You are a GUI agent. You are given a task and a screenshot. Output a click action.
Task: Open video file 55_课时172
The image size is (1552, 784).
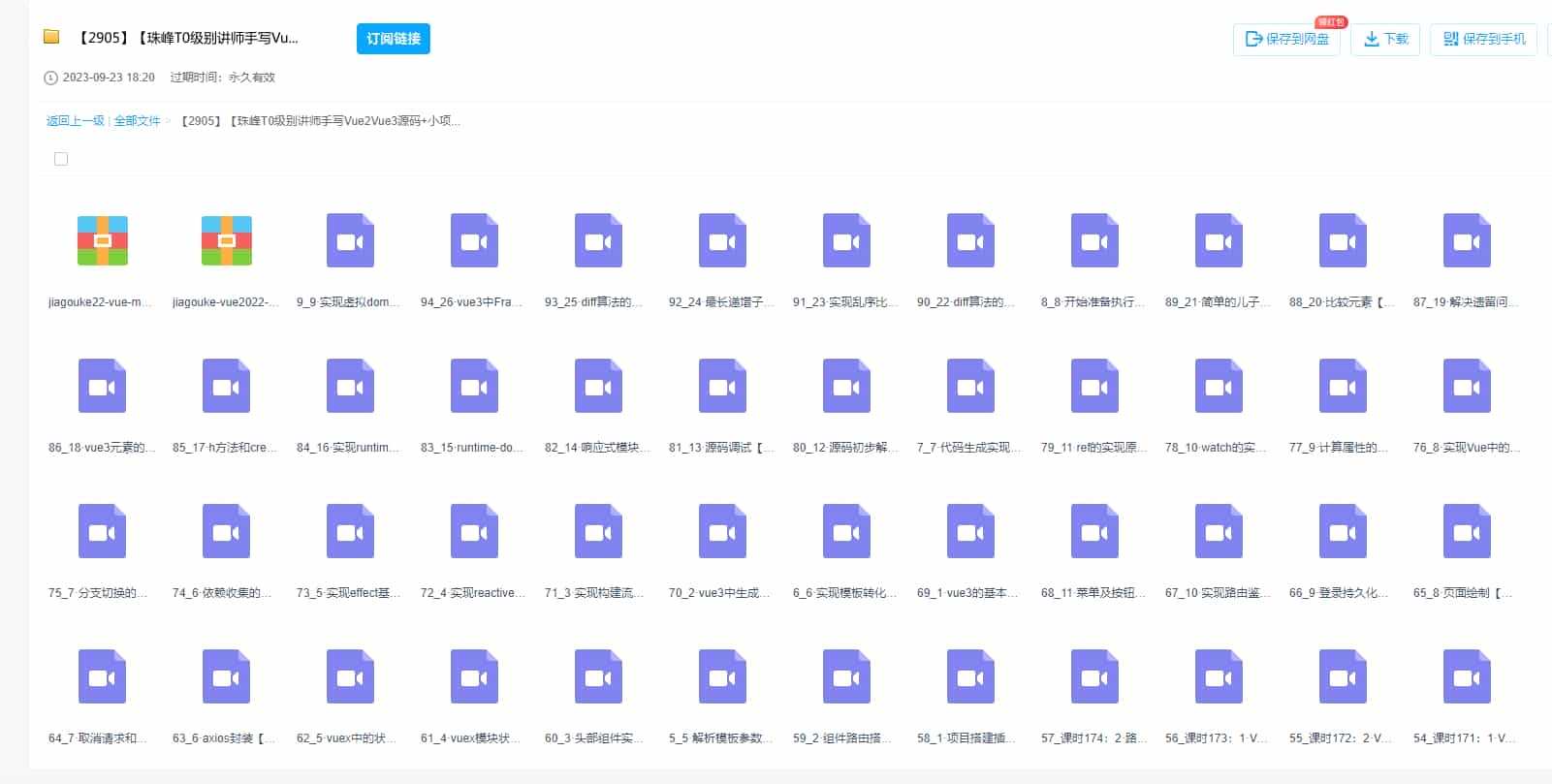click(1344, 676)
